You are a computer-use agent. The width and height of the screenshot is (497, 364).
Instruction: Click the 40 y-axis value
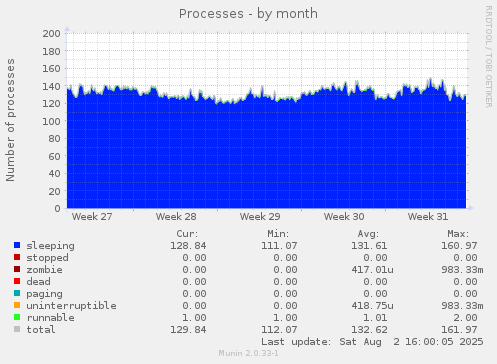55,173
